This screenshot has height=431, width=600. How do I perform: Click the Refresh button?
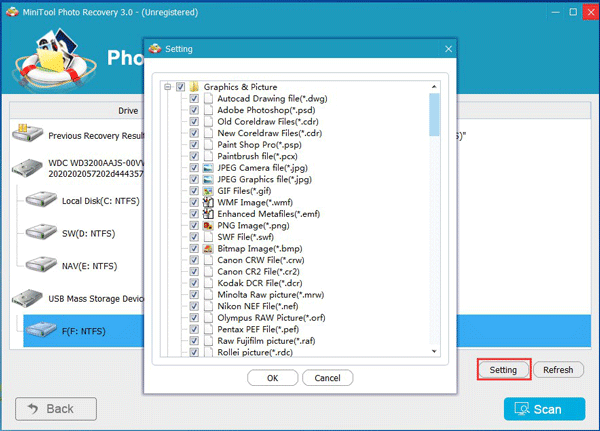click(x=558, y=370)
